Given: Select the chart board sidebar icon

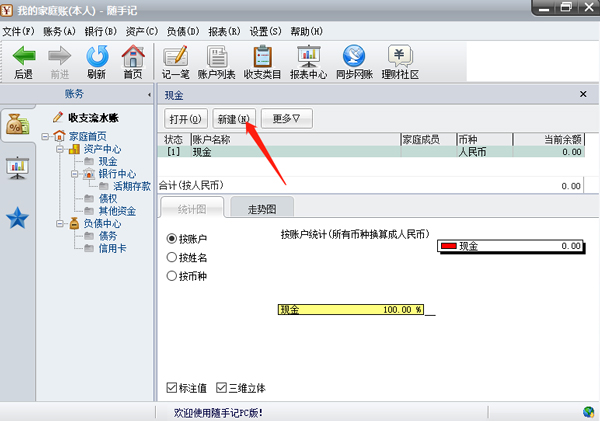Looking at the screenshot, I should (18, 168).
